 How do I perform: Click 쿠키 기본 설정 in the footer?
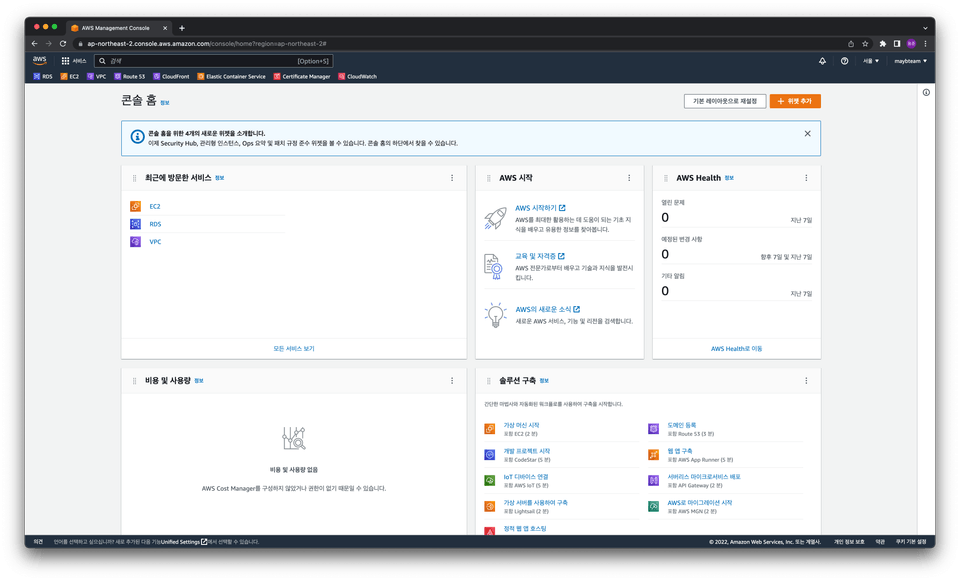(x=912, y=542)
